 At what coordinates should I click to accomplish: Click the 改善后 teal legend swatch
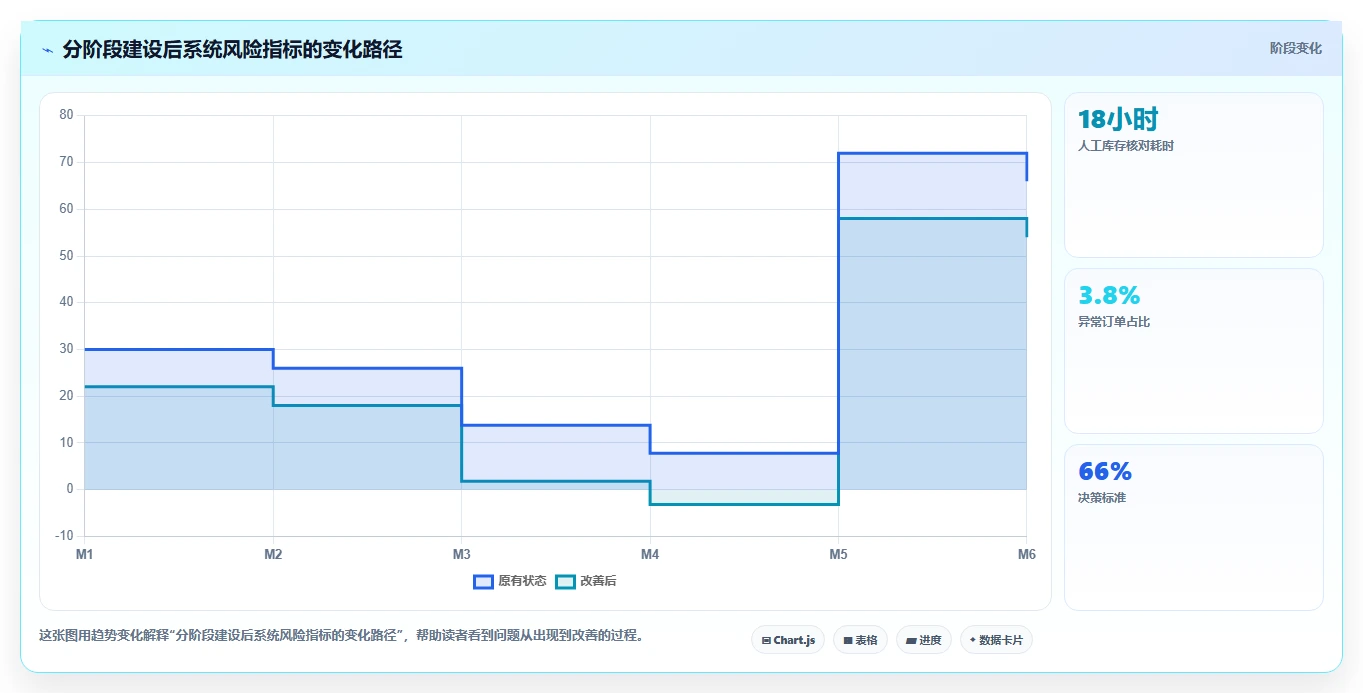566,581
